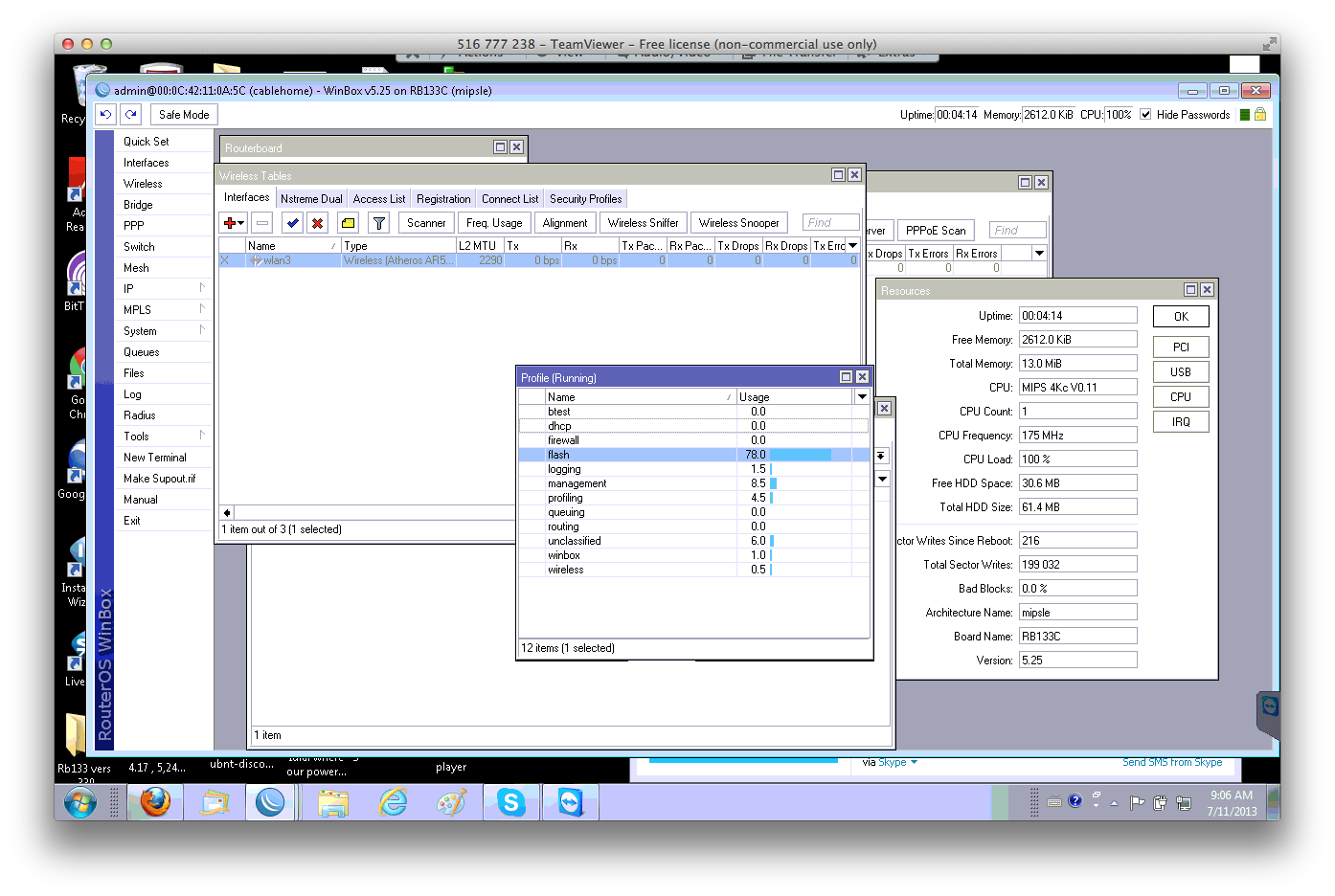This screenshot has height=896, width=1335.
Task: Toggle the padlock icon in the title bar
Action: pyautogui.click(x=1258, y=114)
